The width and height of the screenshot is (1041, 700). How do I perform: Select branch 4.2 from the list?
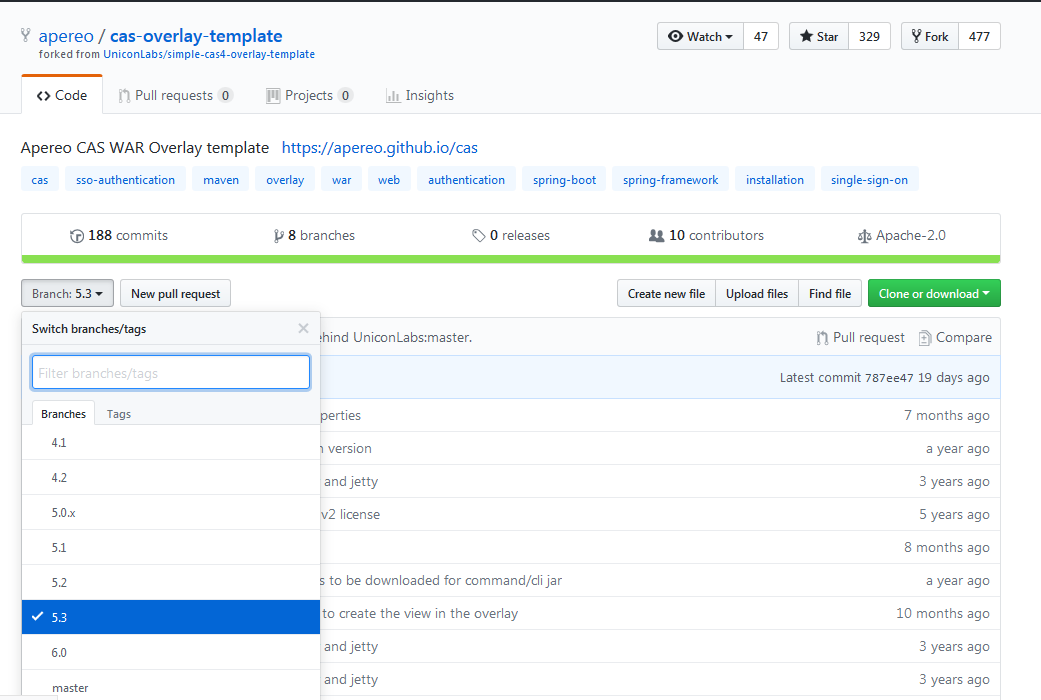(x=171, y=478)
